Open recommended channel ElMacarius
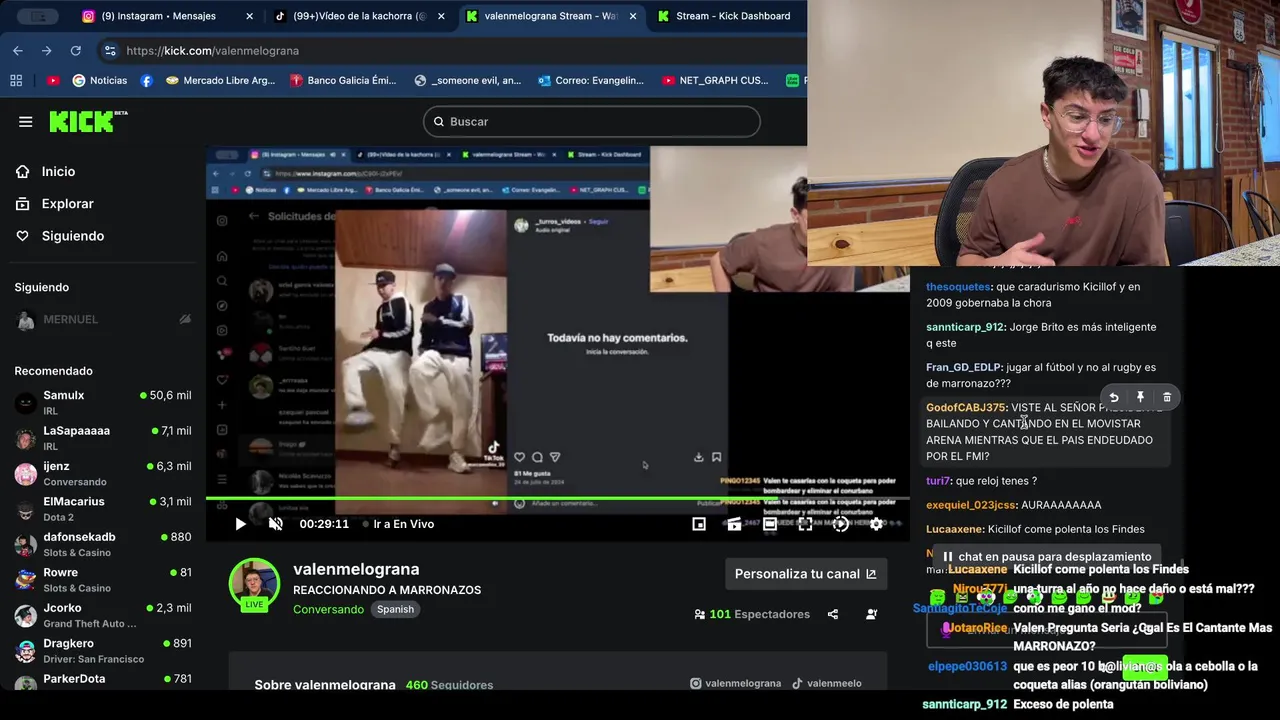Screen dimensions: 1280x720 [103, 508]
